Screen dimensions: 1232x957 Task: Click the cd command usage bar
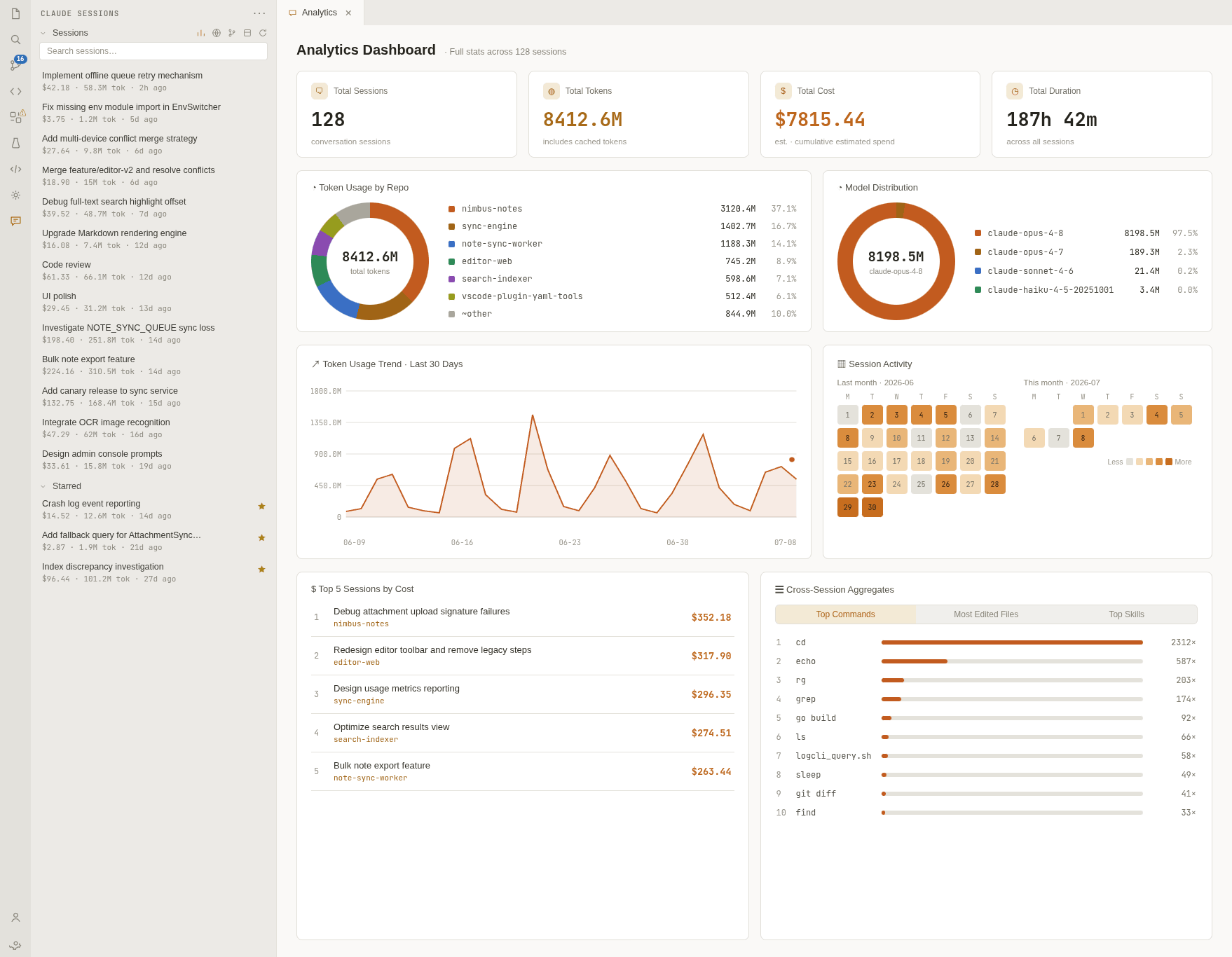point(1012,642)
